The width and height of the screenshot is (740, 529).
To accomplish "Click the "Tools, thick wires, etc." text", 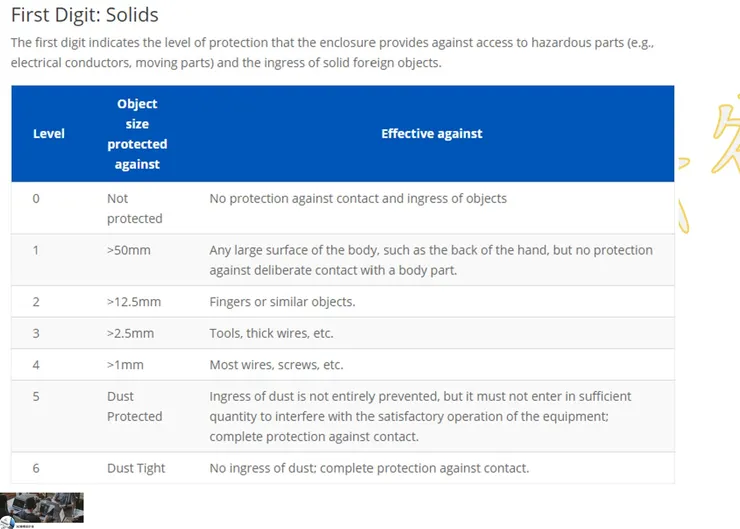I will (271, 333).
